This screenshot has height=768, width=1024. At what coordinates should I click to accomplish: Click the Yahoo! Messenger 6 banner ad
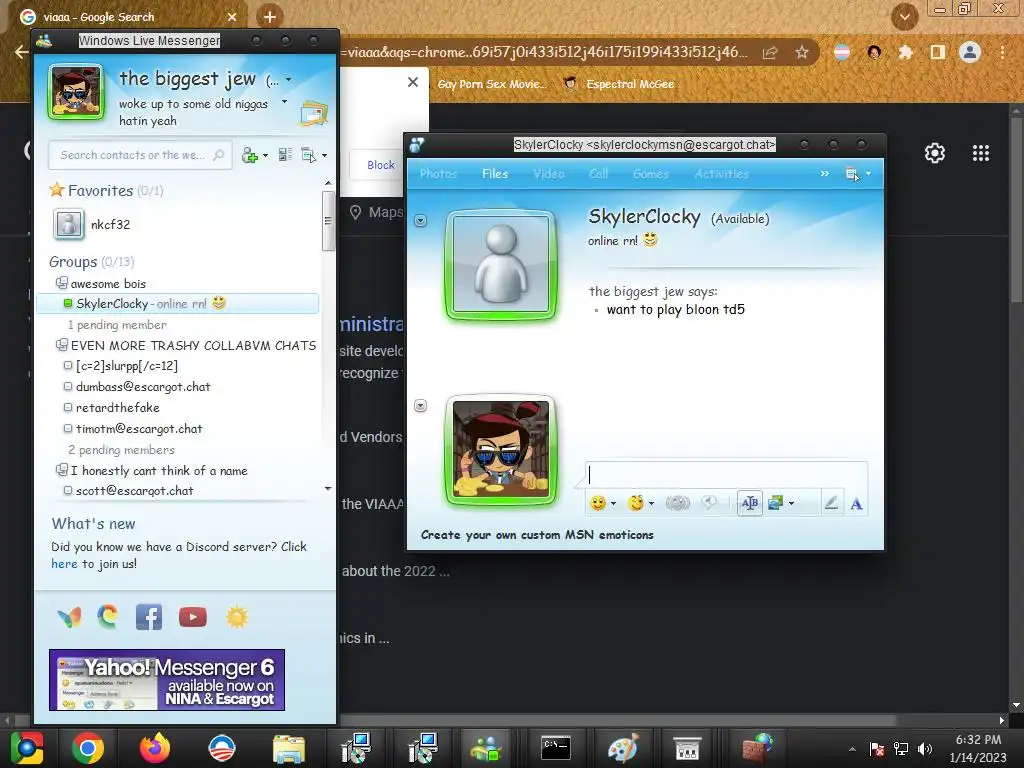[167, 680]
